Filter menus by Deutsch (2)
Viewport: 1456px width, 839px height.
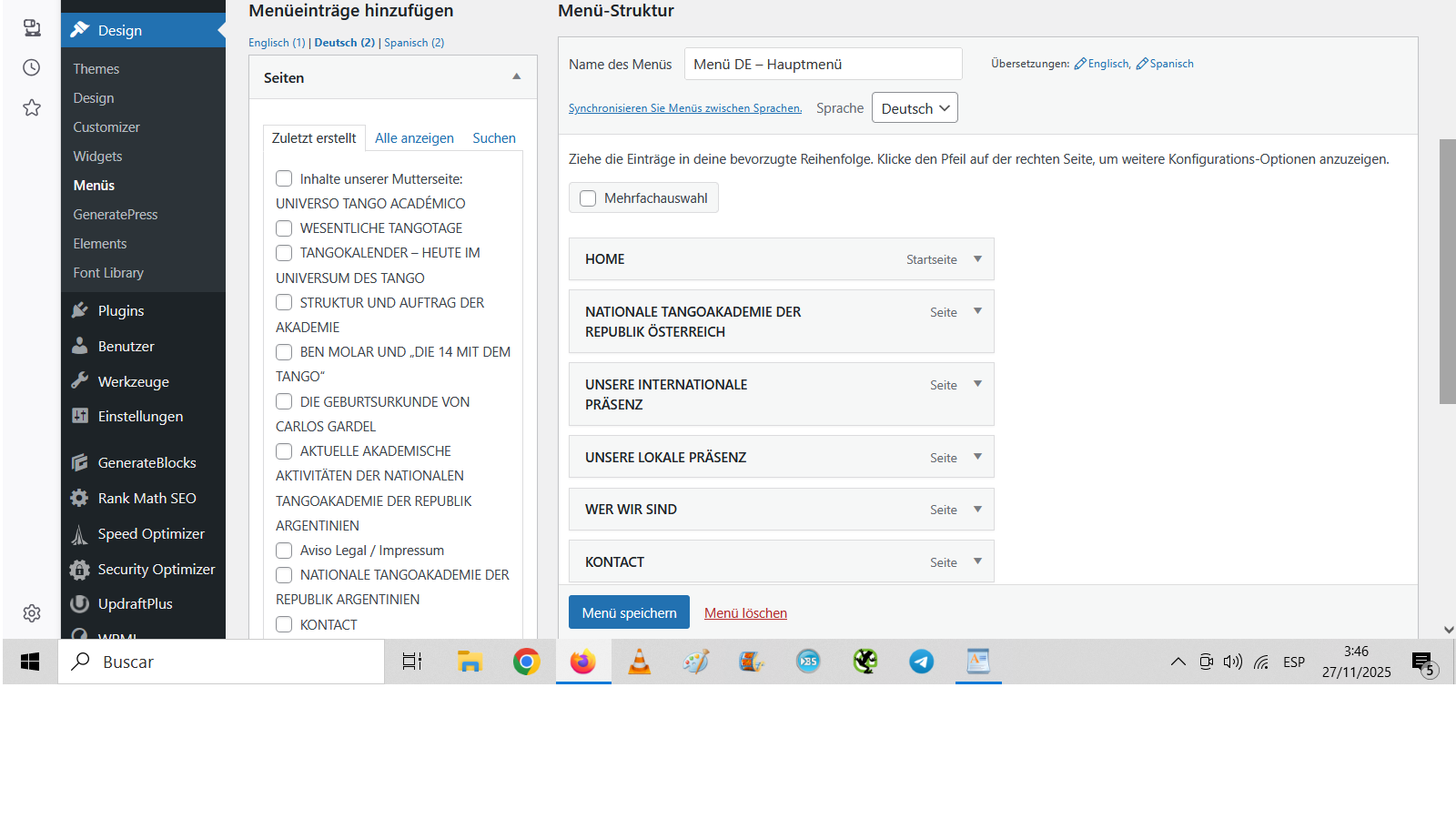[345, 43]
